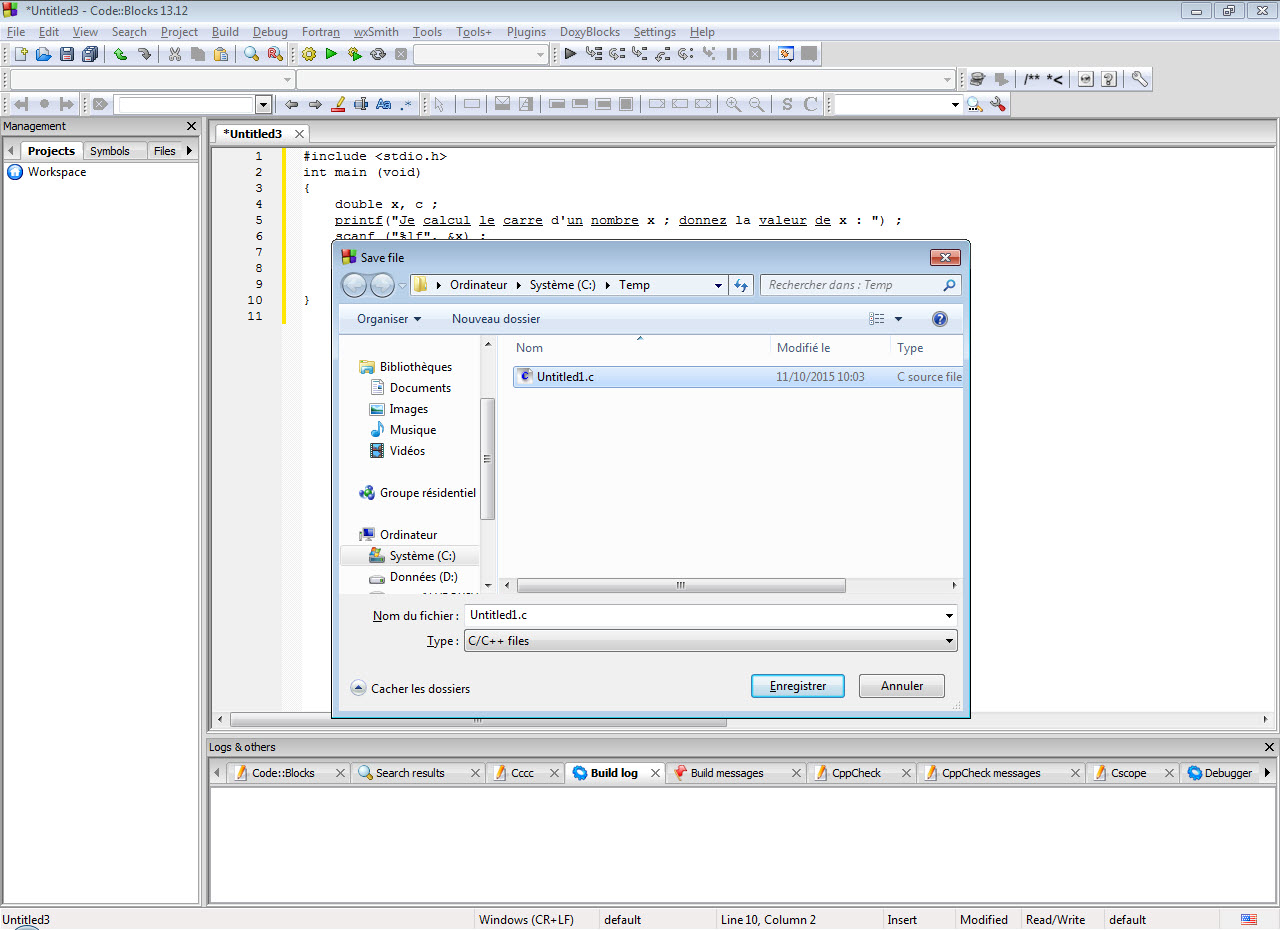Click the navigation pane vertical scrollbar
1280x930 pixels.
(x=488, y=459)
